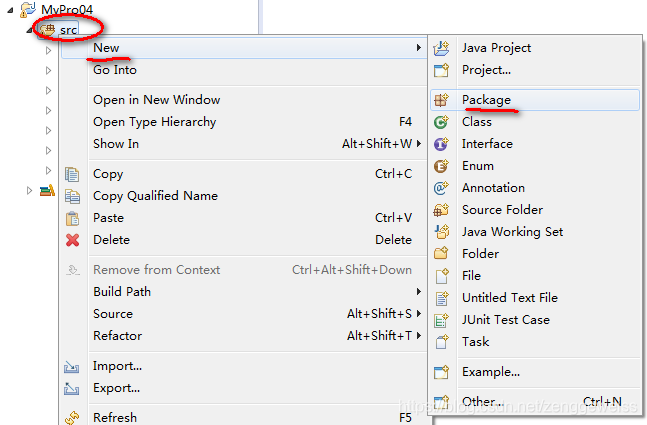
Task: Click the Enum icon
Action: (441, 166)
